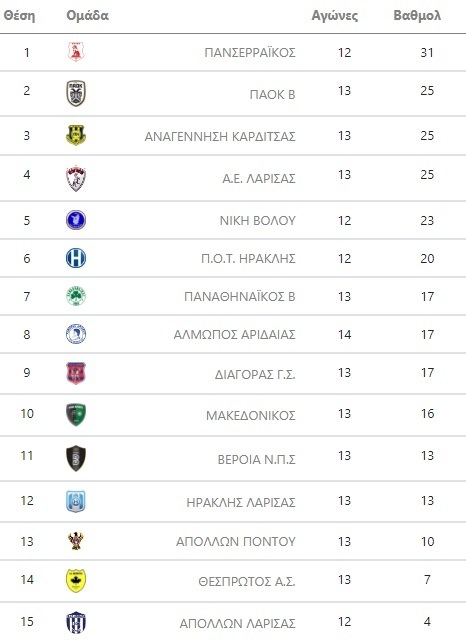Click the Π.Ο.Τ. Ηρακλής H logo
Image resolution: width=466 pixels, height=641 pixels.
tap(76, 258)
